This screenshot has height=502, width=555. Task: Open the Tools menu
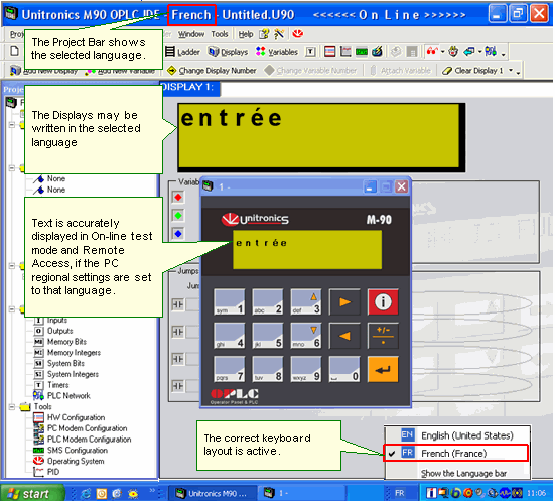tap(220, 34)
